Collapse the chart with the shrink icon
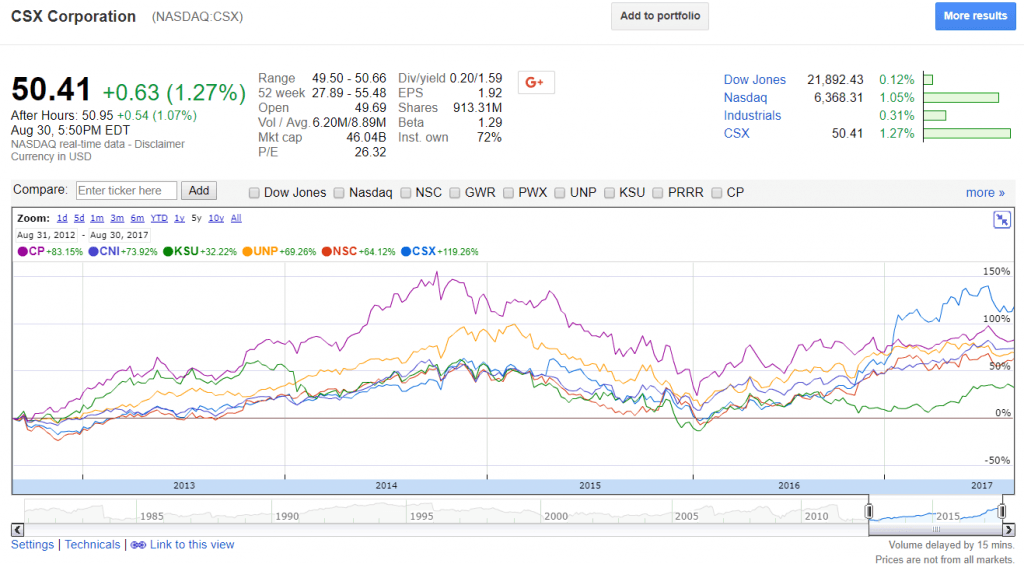The width and height of the screenshot is (1024, 564). click(1001, 219)
